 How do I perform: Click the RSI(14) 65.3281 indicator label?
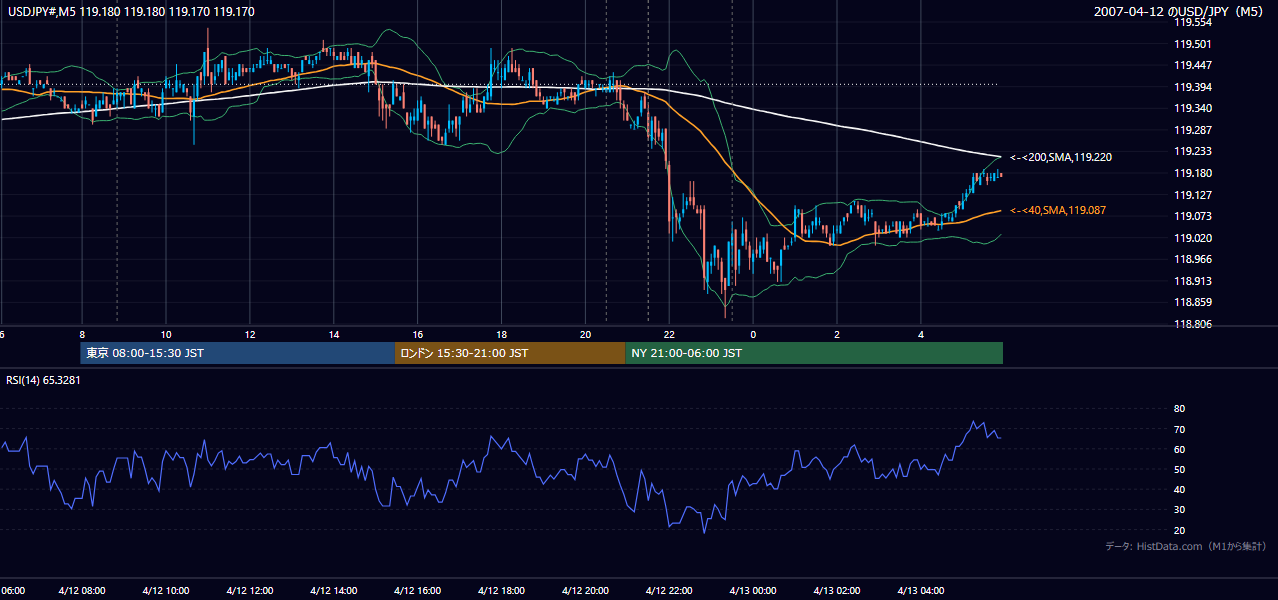[x=45, y=381]
